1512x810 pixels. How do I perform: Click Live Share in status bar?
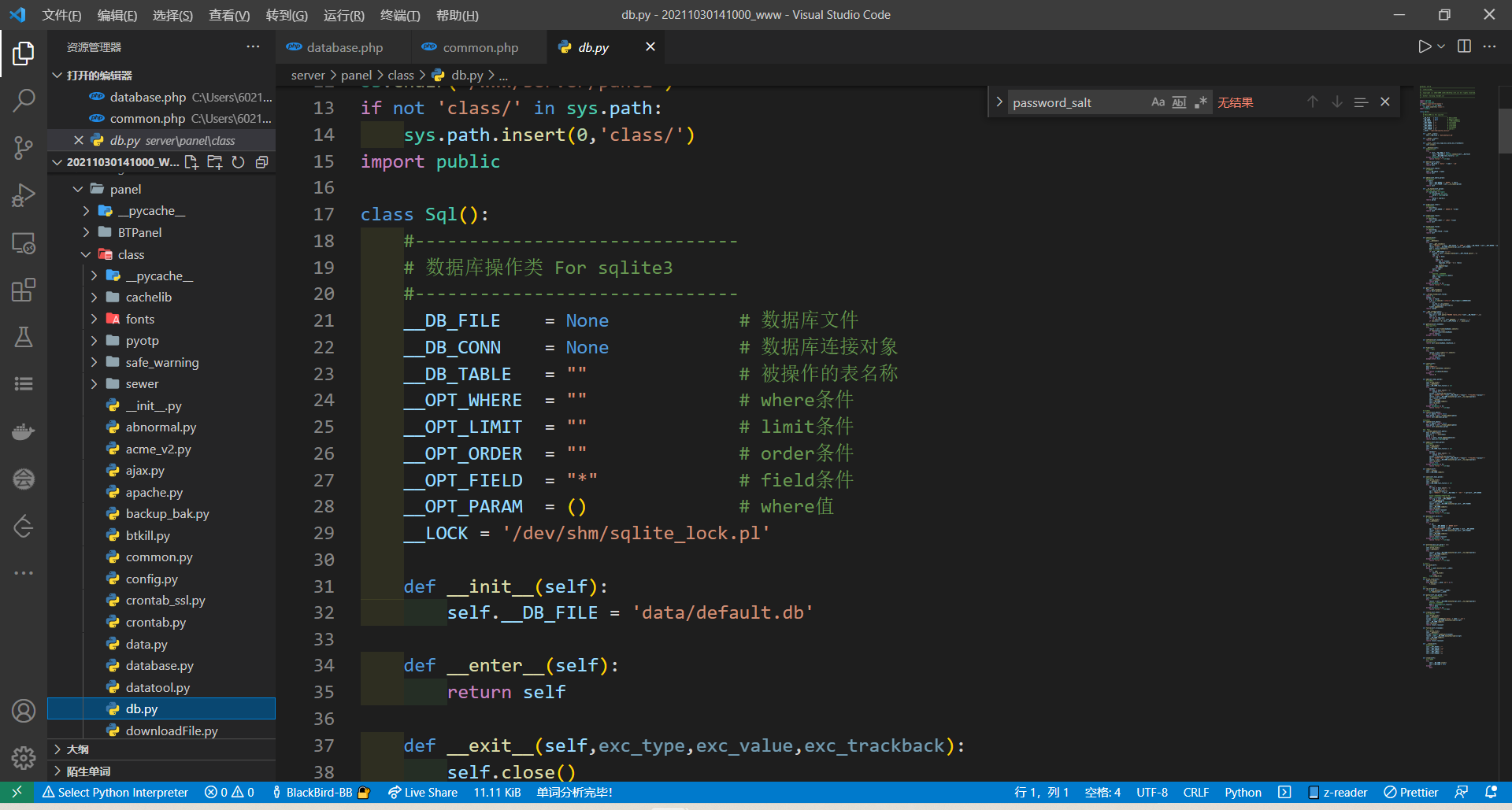423,792
